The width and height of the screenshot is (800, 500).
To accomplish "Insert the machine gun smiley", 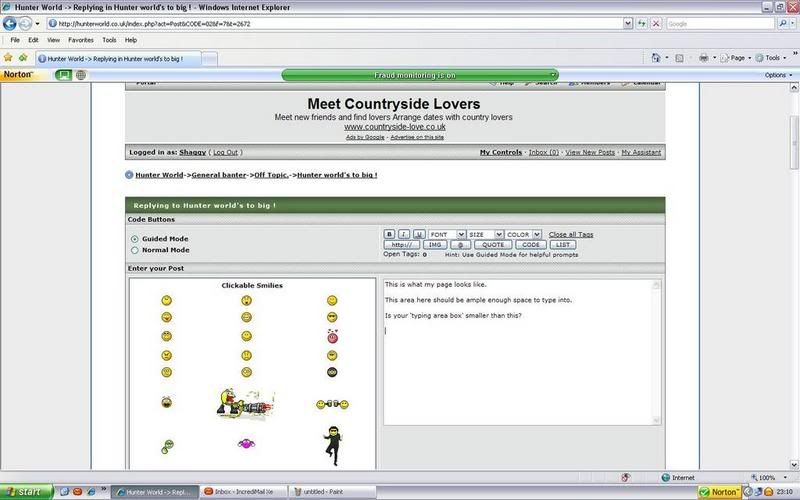I will (245, 403).
